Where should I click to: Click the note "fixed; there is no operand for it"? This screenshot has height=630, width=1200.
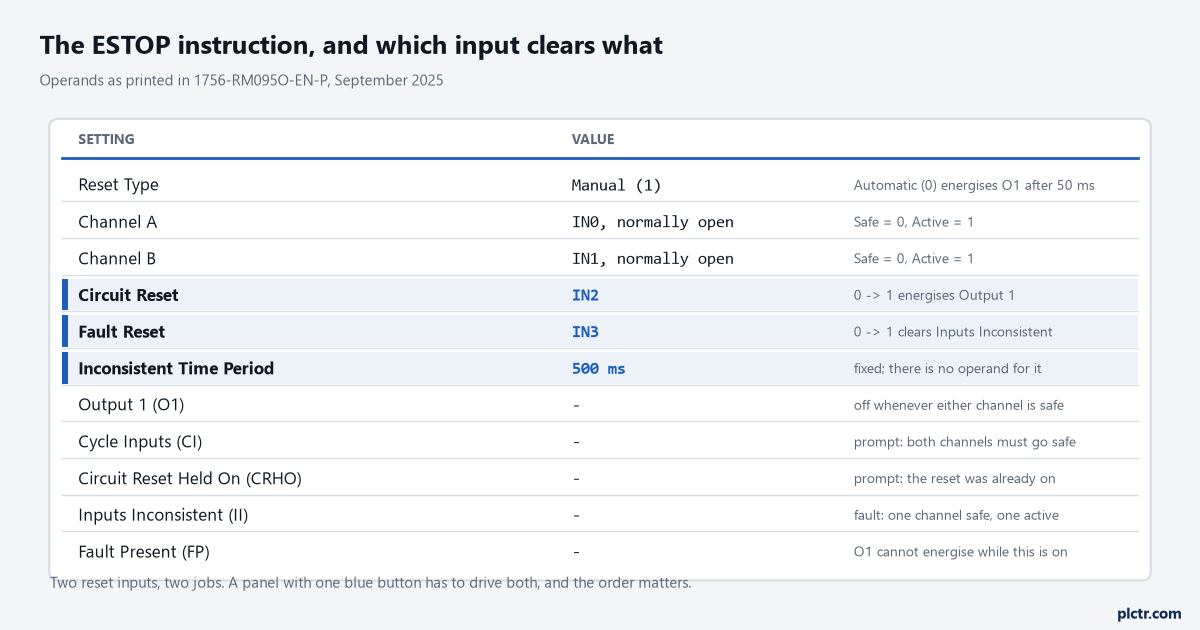(948, 368)
